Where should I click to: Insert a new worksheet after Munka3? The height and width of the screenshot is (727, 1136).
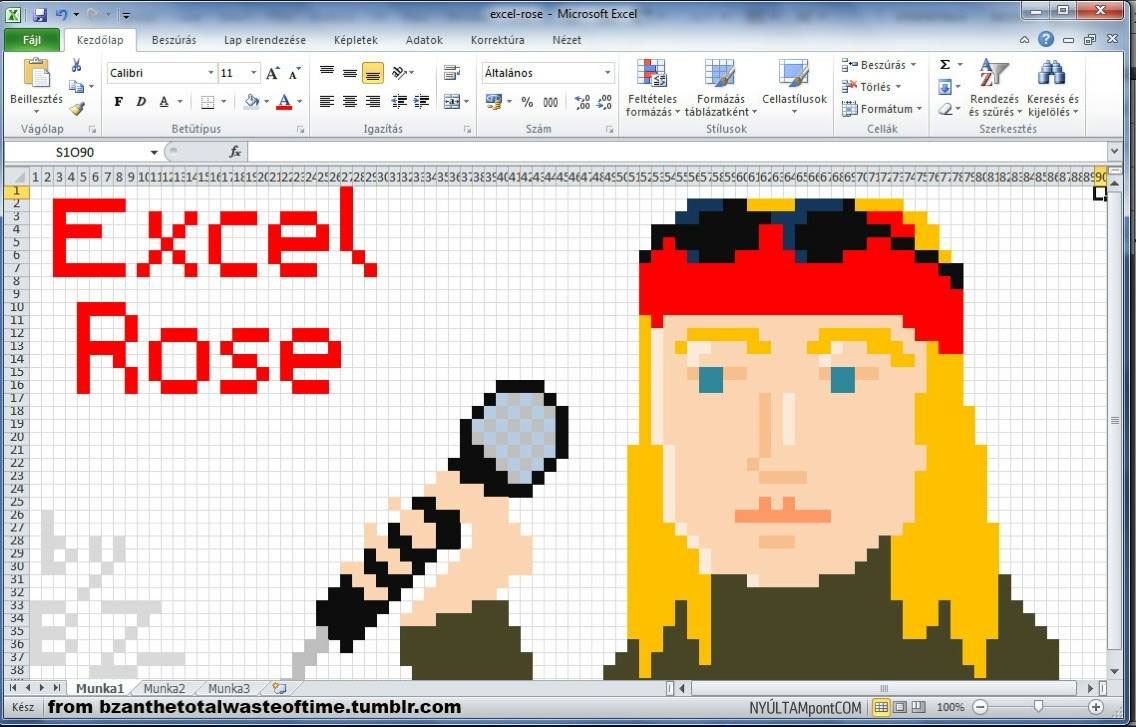279,688
